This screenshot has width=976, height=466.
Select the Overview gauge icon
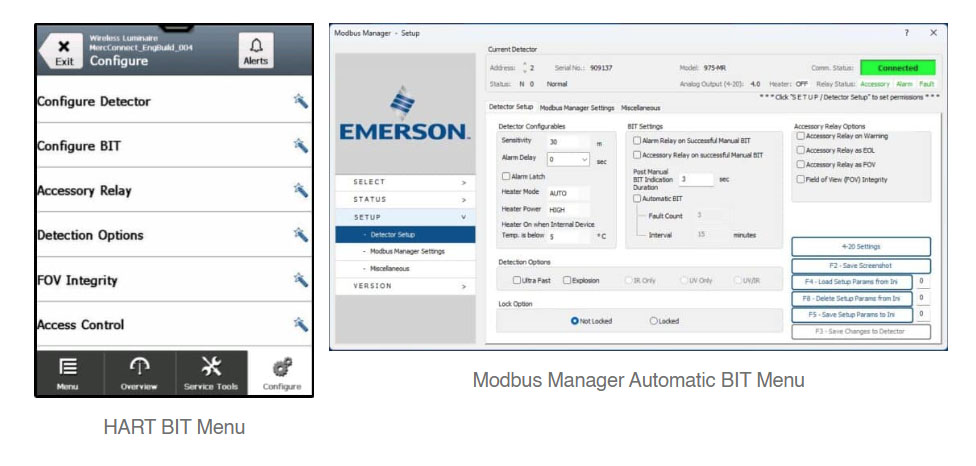pos(139,368)
